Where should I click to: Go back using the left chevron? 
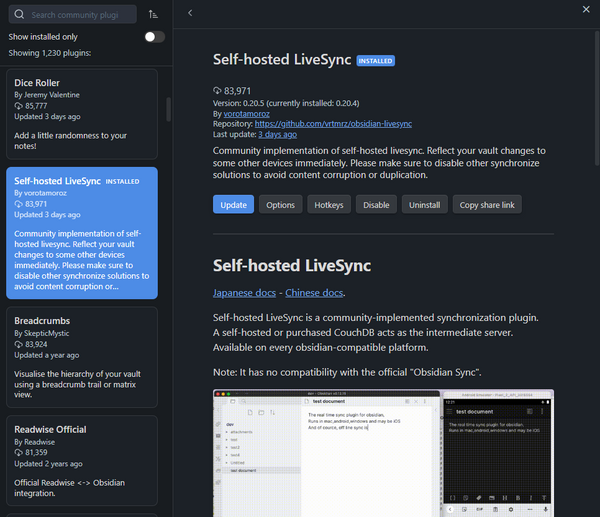click(190, 13)
